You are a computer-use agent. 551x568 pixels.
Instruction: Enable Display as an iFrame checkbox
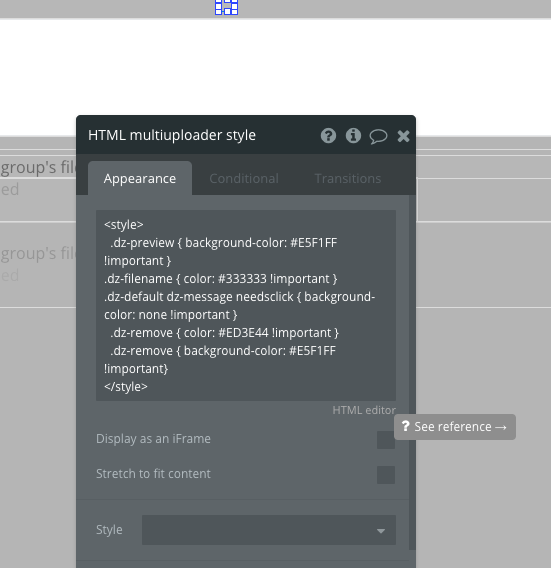[386, 439]
